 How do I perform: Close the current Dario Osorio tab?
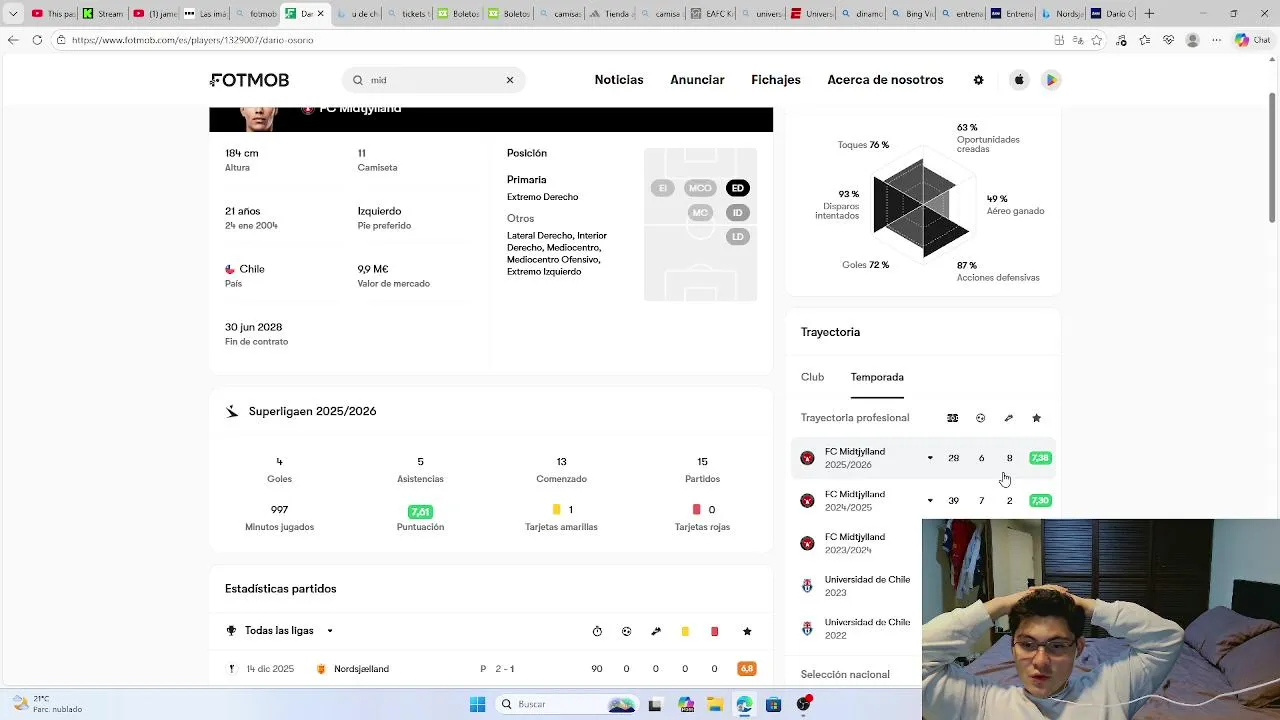[x=320, y=13]
